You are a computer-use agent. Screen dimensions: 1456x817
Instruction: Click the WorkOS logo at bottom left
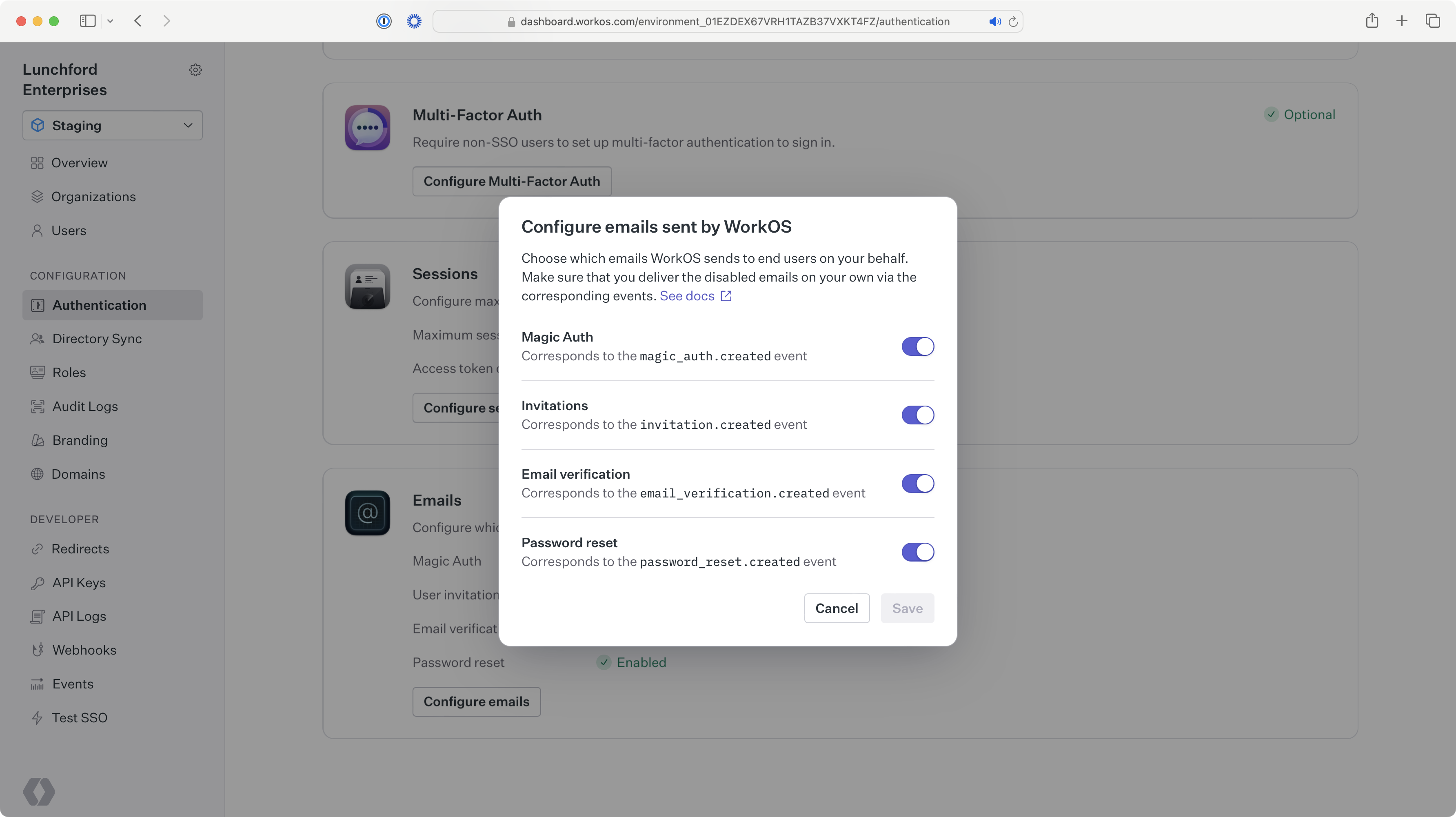click(38, 792)
